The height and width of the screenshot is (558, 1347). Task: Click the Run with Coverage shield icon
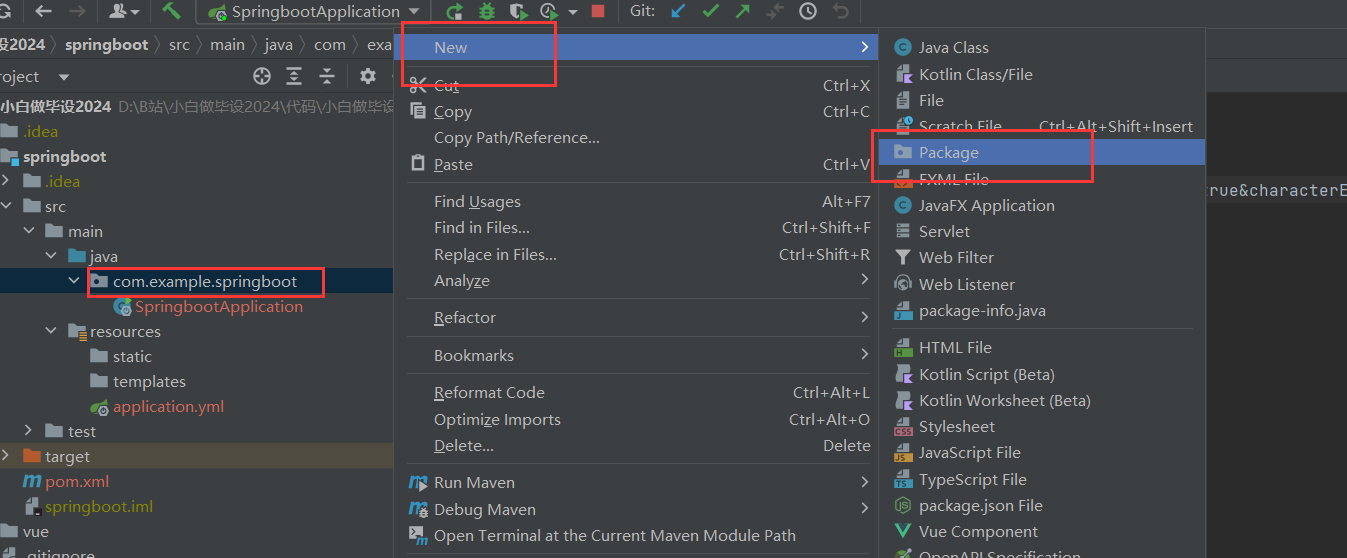coord(518,11)
